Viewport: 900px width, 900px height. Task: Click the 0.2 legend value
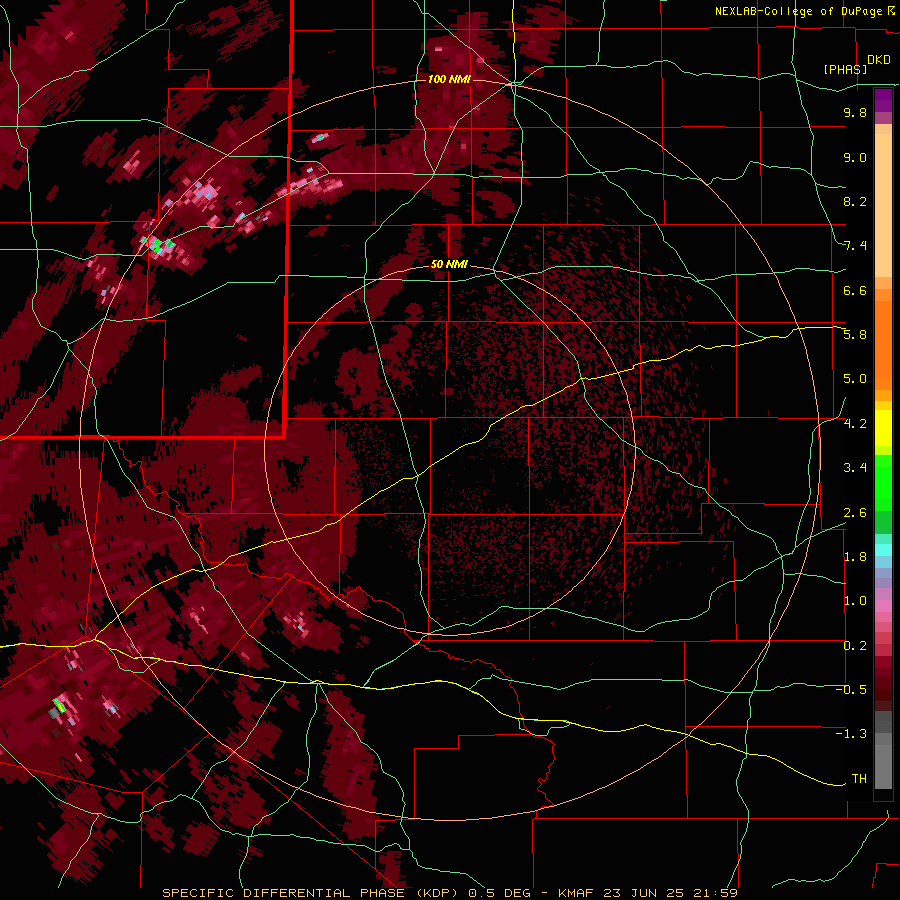click(x=855, y=646)
